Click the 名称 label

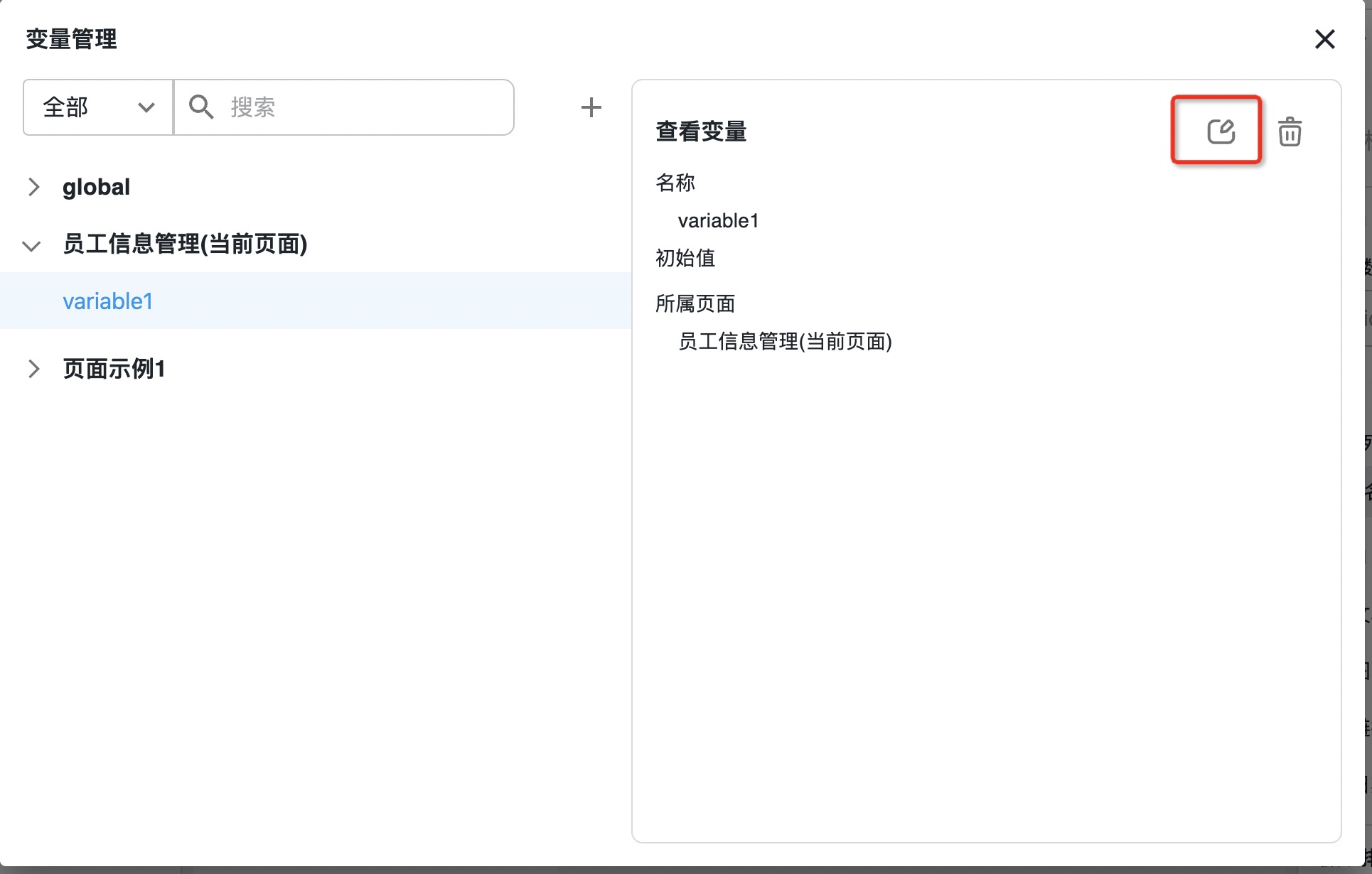(675, 183)
